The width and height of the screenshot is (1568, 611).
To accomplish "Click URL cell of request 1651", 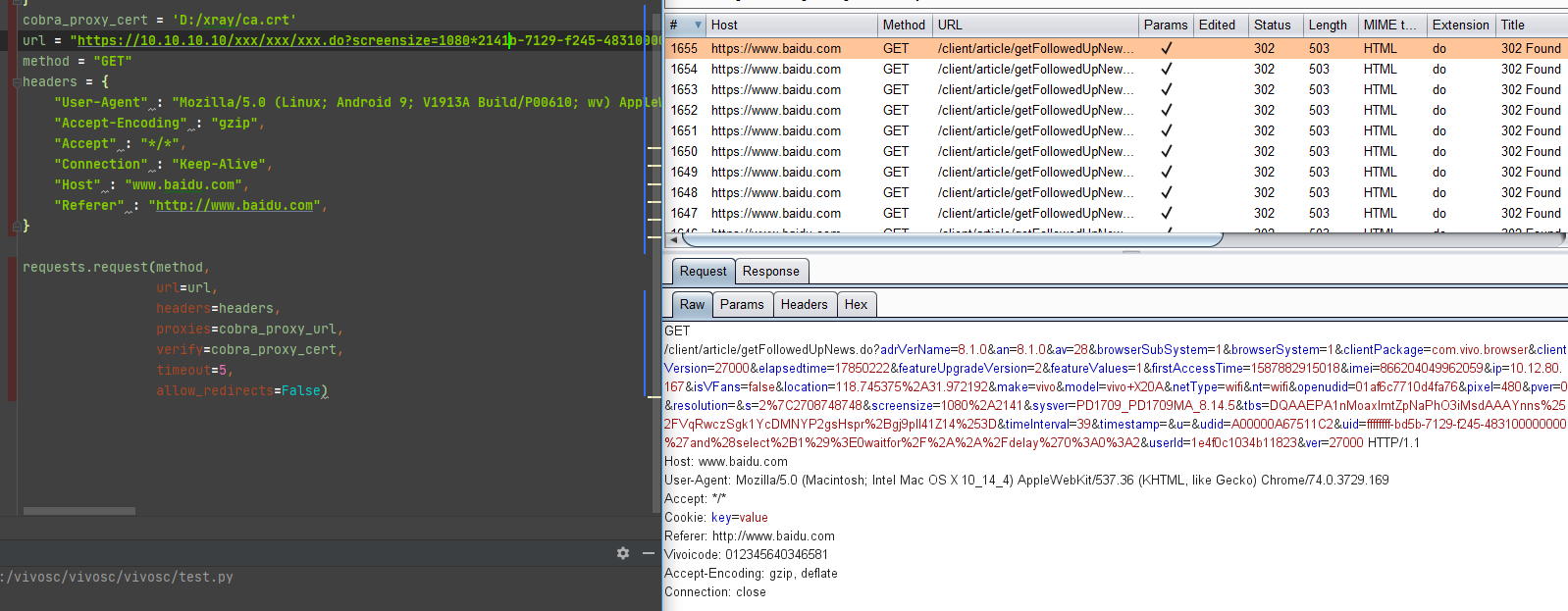I will 1035,130.
